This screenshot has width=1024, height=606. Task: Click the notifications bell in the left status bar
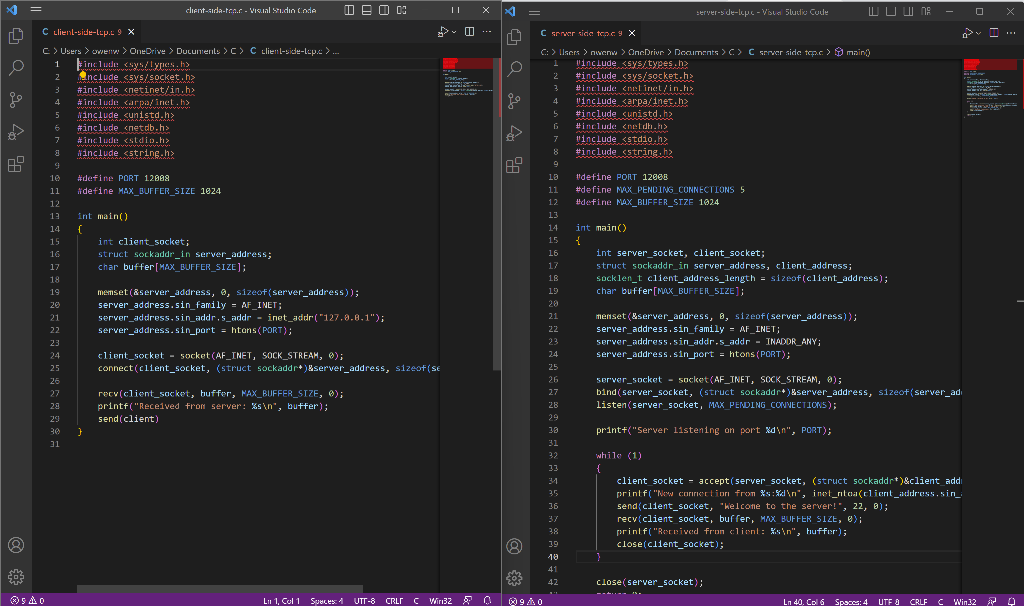coord(485,598)
